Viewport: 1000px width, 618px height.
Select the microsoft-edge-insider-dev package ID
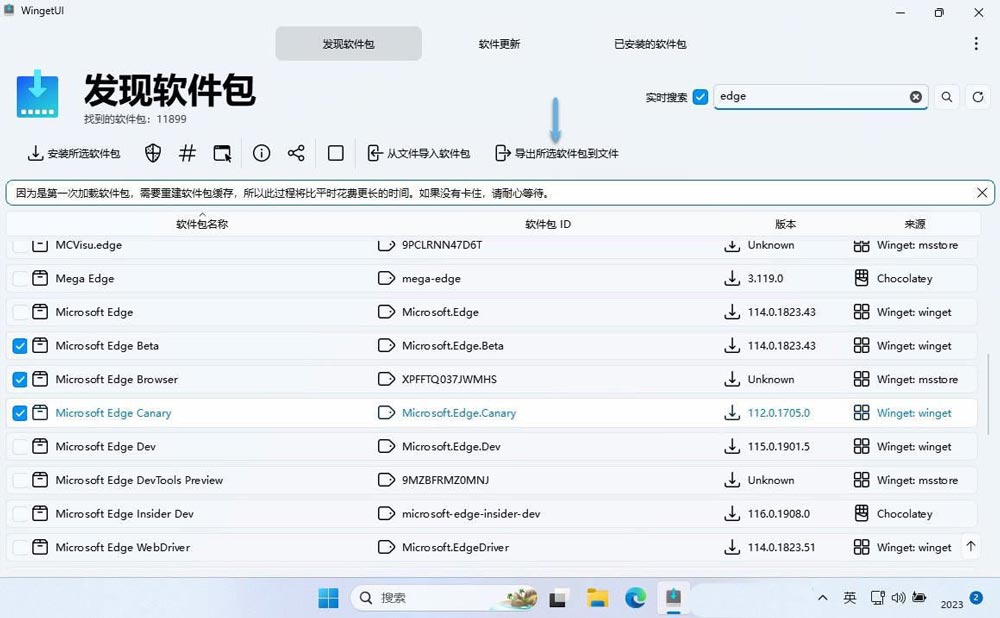pyautogui.click(x=471, y=513)
